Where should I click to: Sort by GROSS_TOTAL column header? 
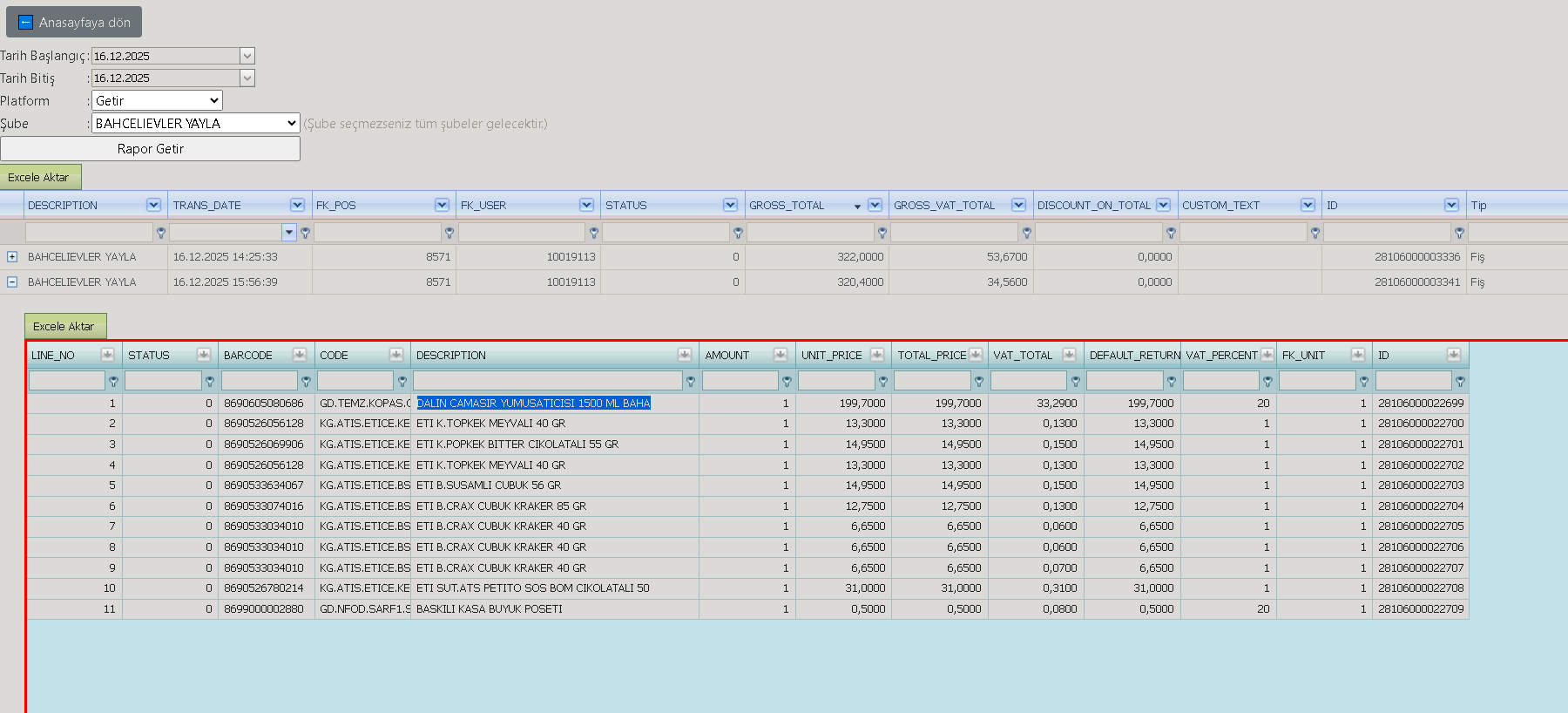[x=787, y=206]
